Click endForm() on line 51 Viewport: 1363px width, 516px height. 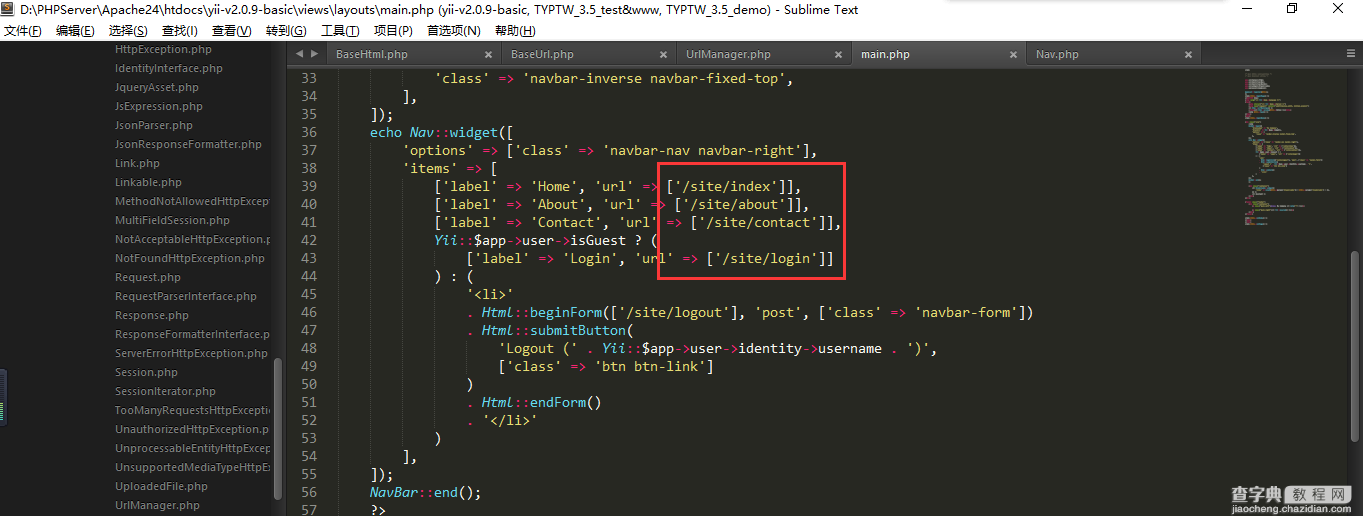point(566,402)
